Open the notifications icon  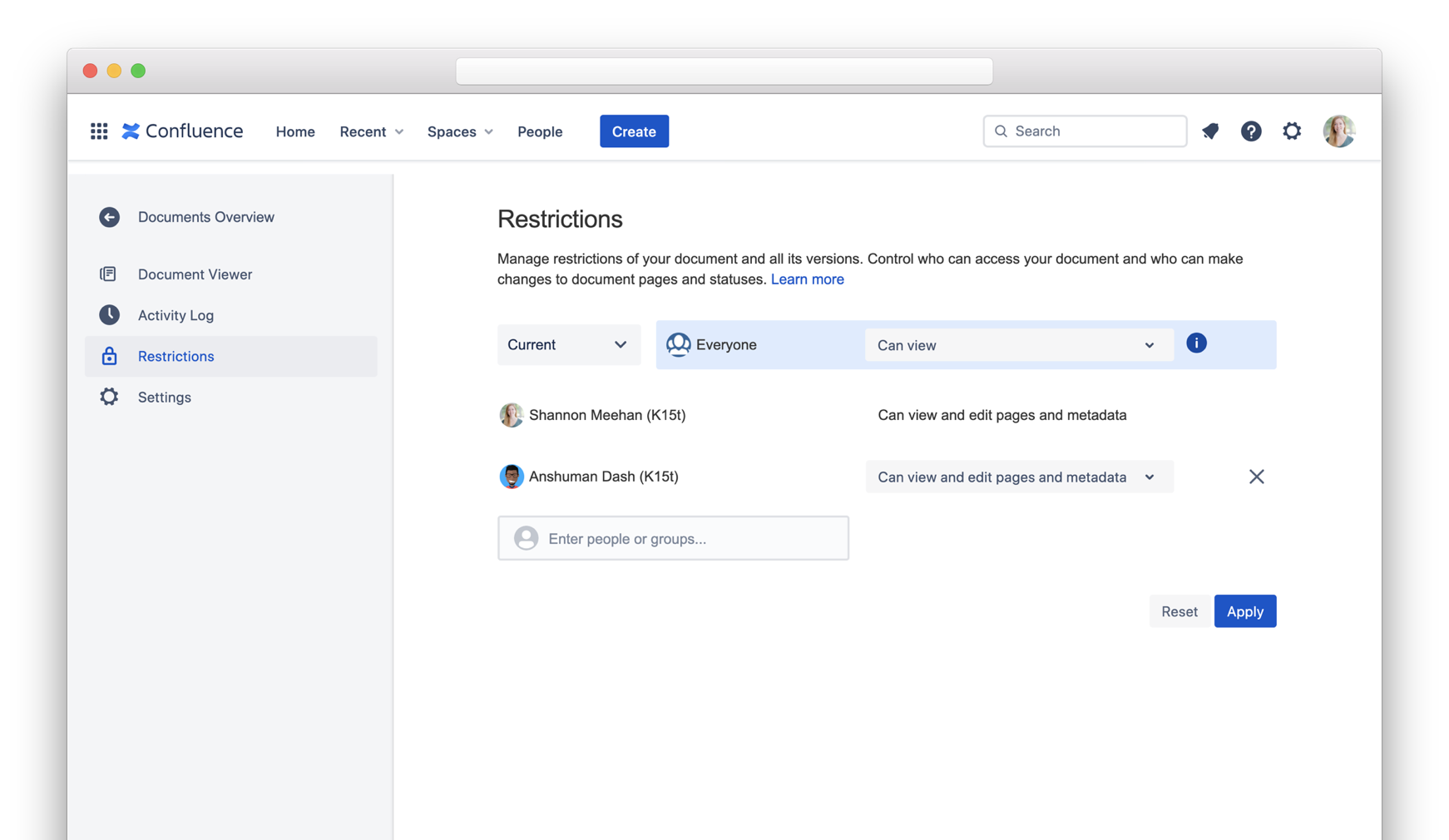tap(1210, 131)
